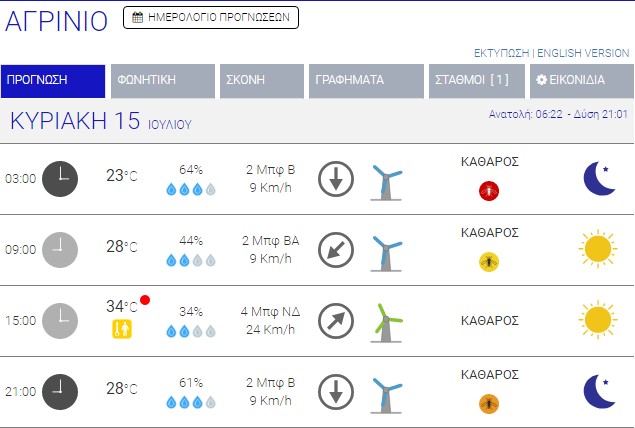Click the ΕΚΤΥΠΩΣΗ print link
635x428 pixels.
501,53
